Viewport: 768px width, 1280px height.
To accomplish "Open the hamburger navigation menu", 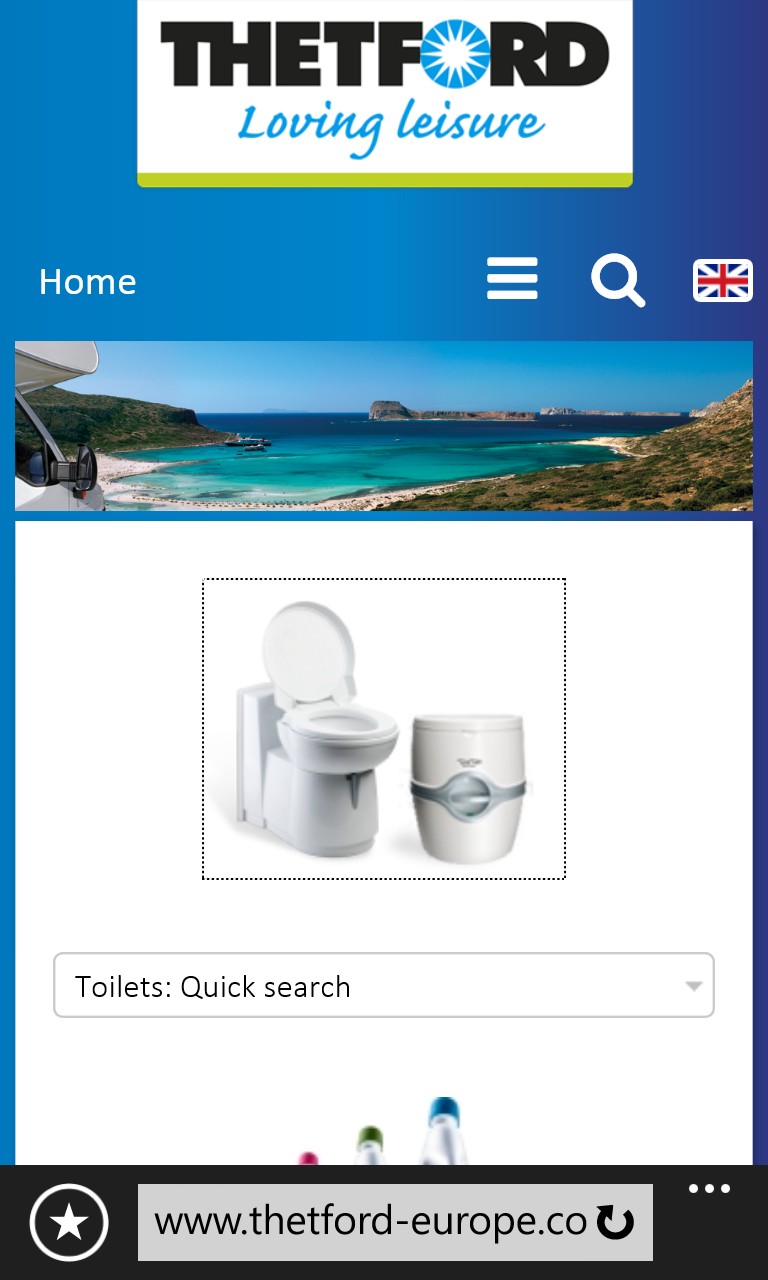I will [512, 279].
